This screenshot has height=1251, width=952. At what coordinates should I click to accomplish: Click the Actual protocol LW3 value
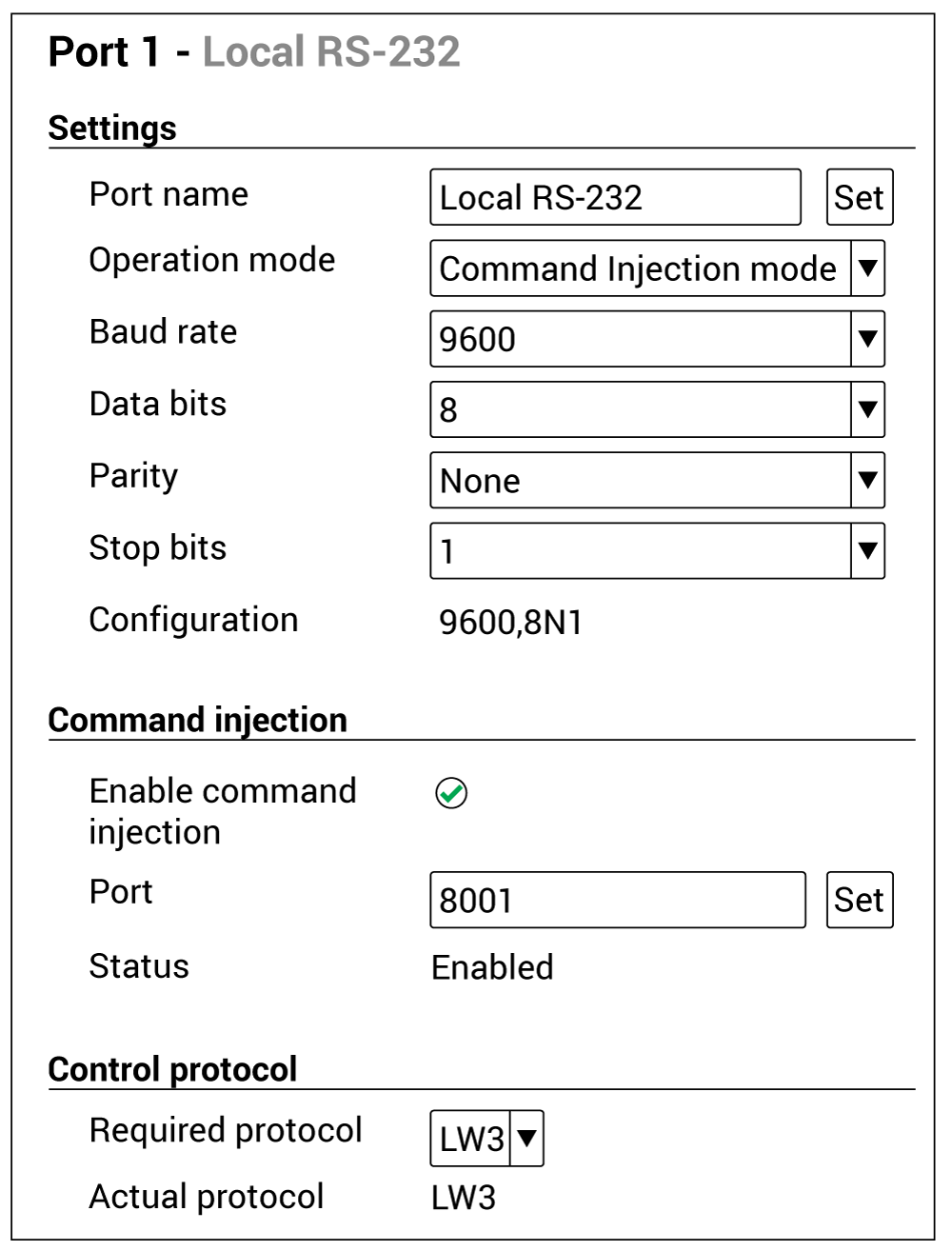coord(464,1198)
